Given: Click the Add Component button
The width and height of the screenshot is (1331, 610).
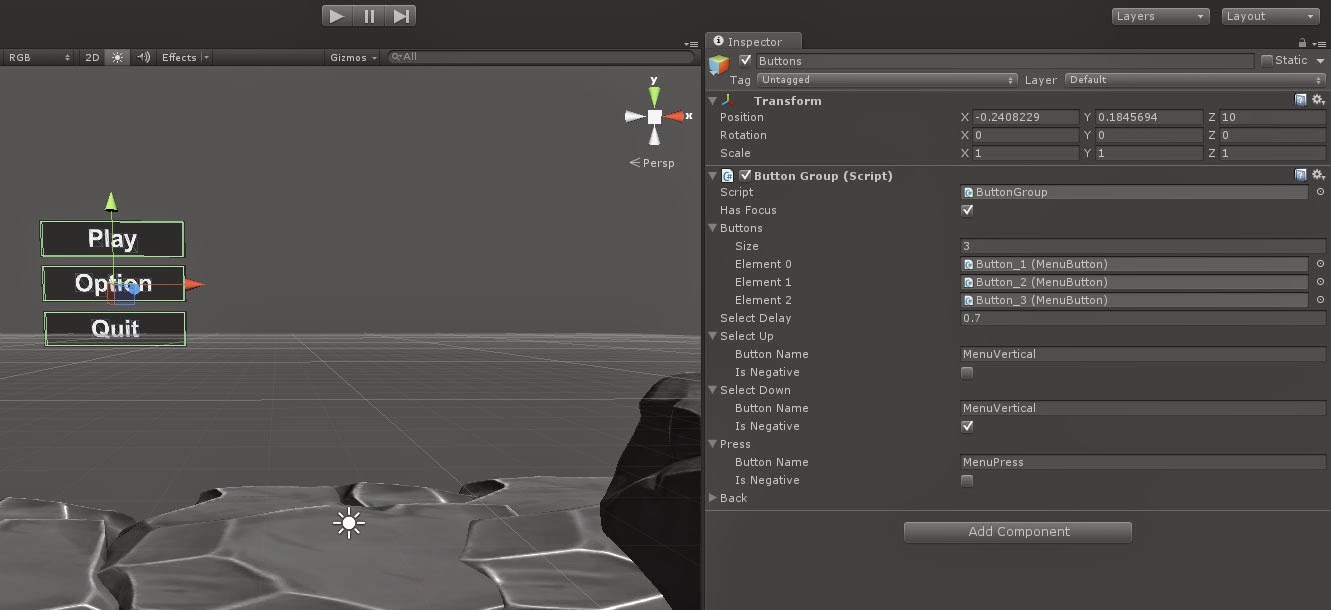Looking at the screenshot, I should click(x=1018, y=532).
